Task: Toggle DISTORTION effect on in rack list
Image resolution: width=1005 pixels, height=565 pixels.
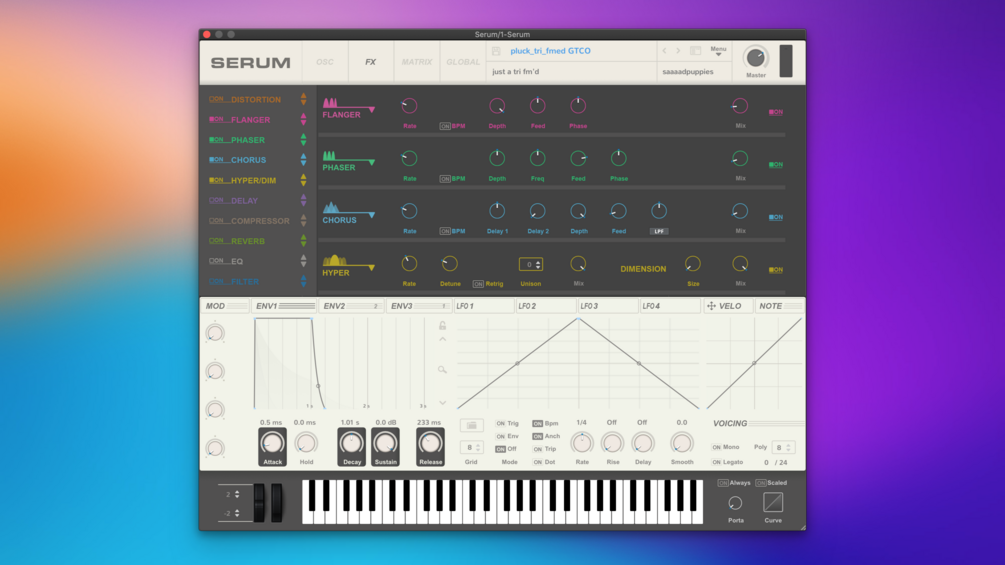Action: tap(216, 99)
